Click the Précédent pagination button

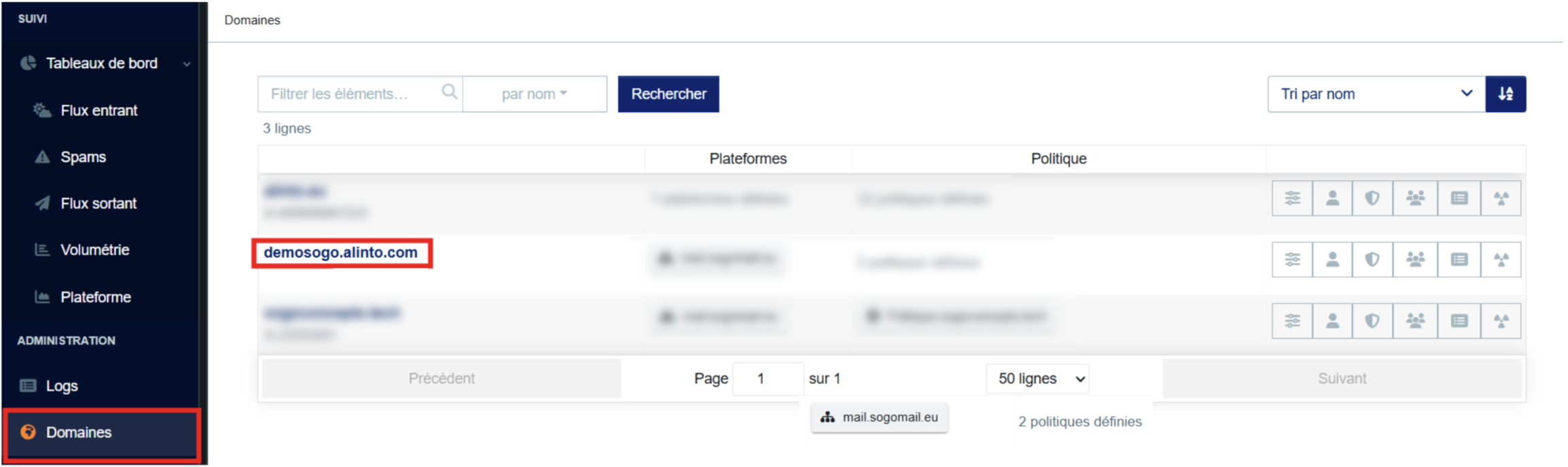pos(442,379)
